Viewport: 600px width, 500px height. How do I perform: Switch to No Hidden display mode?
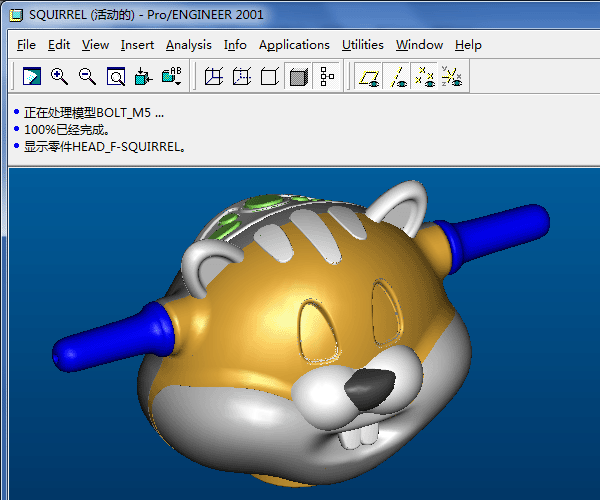(270, 76)
